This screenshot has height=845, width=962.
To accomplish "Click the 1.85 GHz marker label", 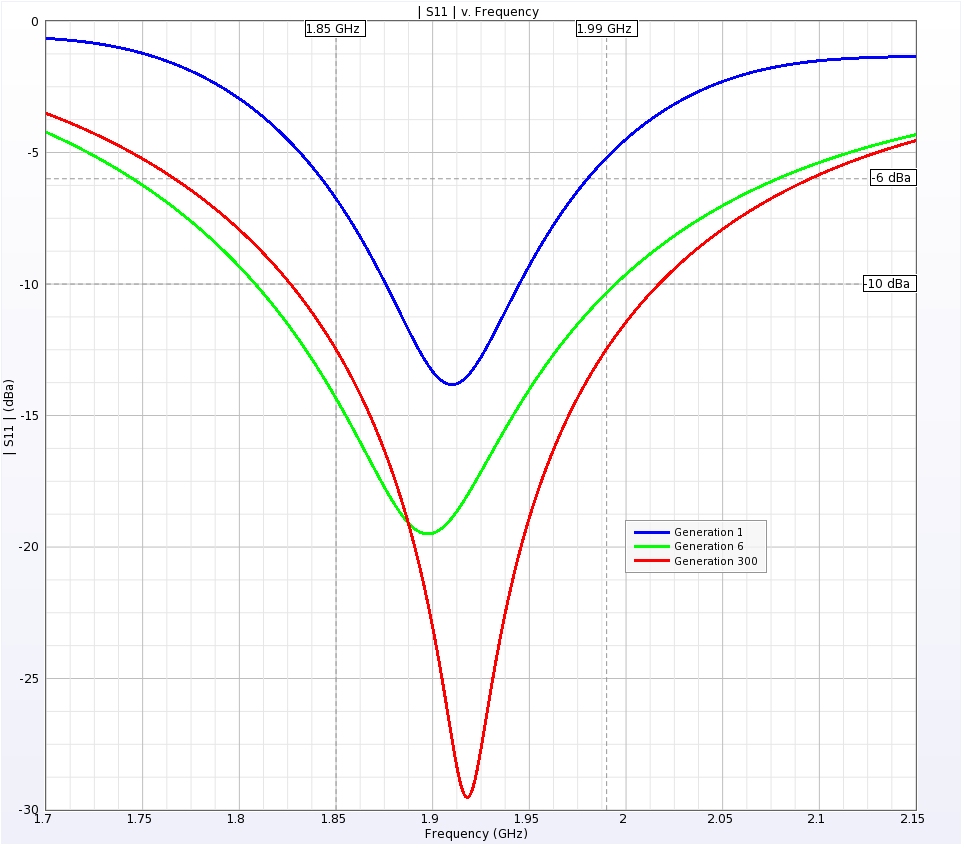I will (335, 29).
